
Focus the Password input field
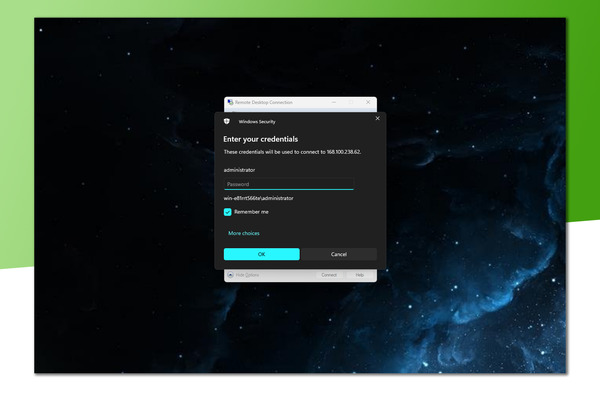coord(289,184)
